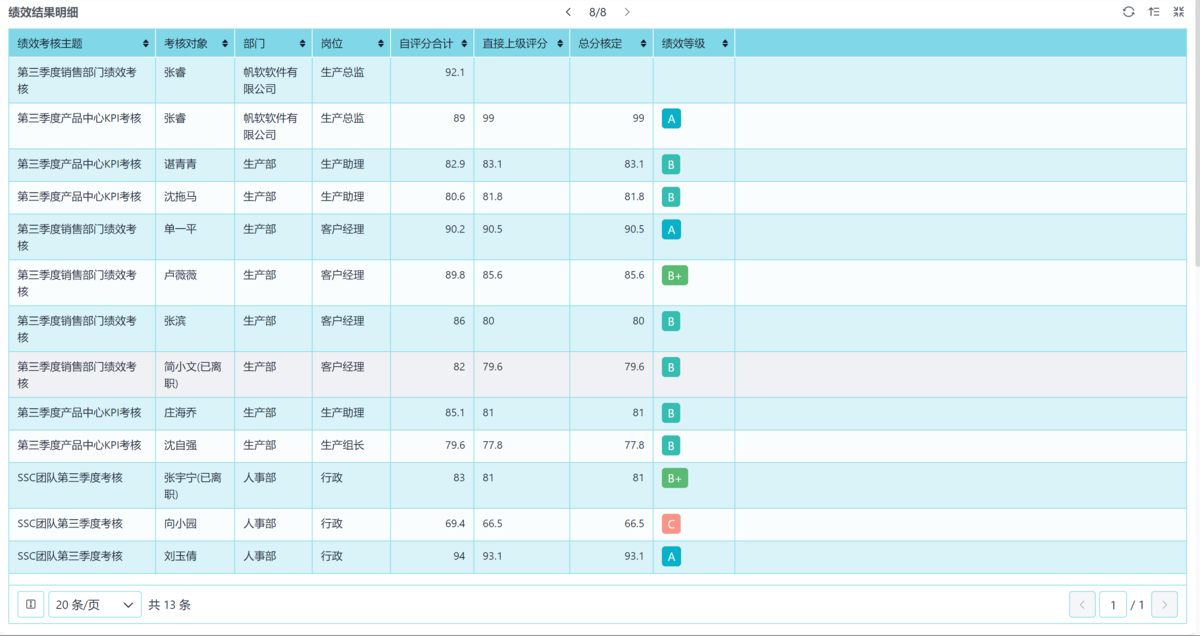Image resolution: width=1200 pixels, height=636 pixels.
Task: Click the 绩效考核主题 column header
Action: pos(82,44)
